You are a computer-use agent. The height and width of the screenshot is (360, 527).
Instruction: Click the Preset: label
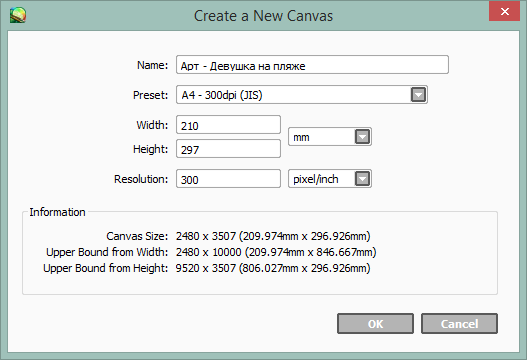150,95
